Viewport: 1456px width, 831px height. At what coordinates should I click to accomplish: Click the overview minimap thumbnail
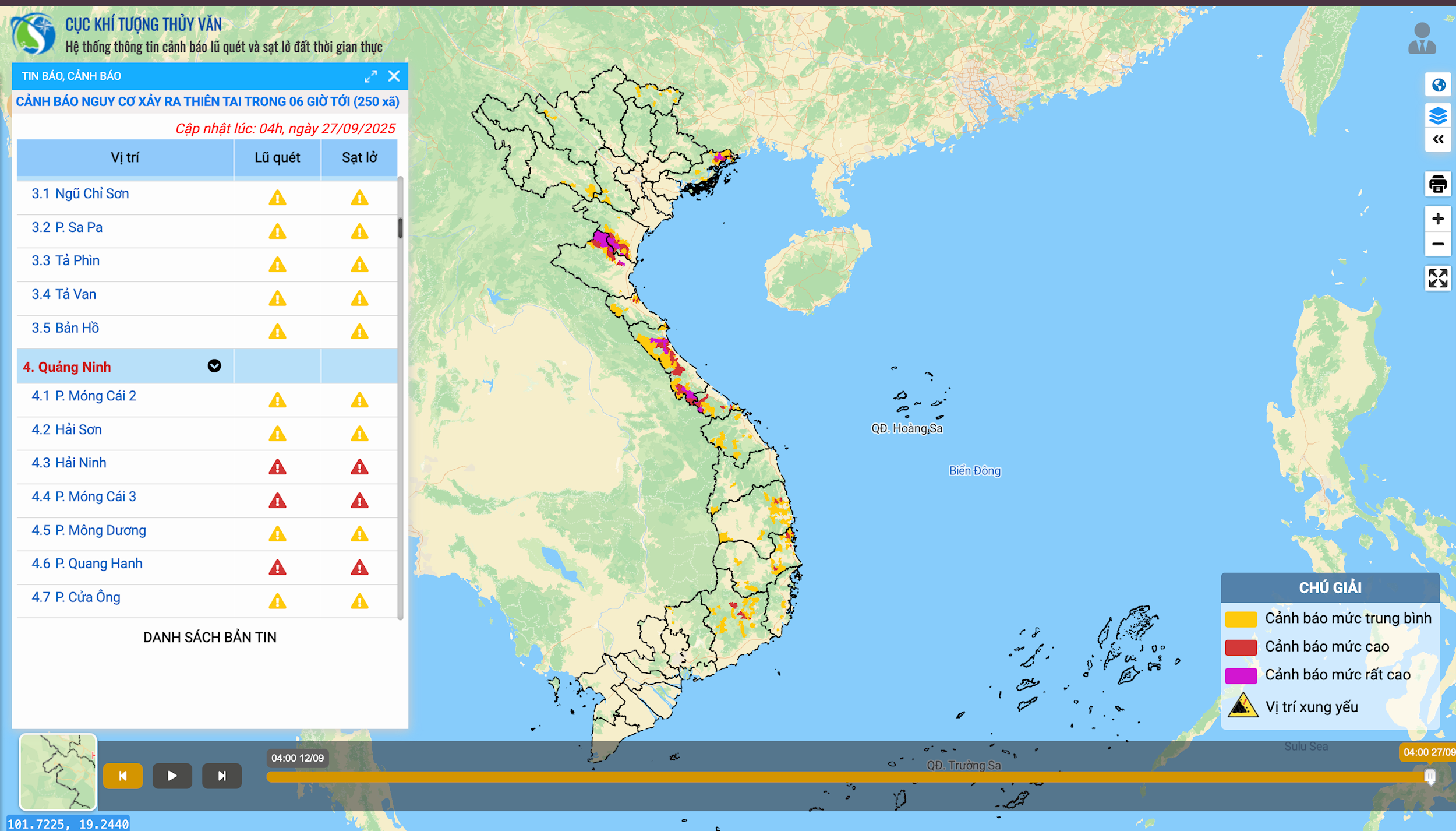pos(58,772)
